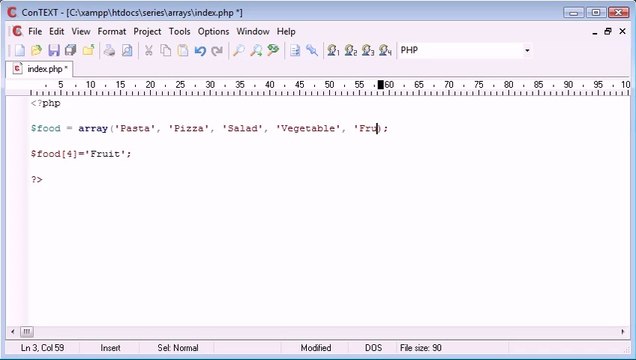Click the '$food' variable on array line
Viewport: 636px width, 360px height.
[45, 129]
